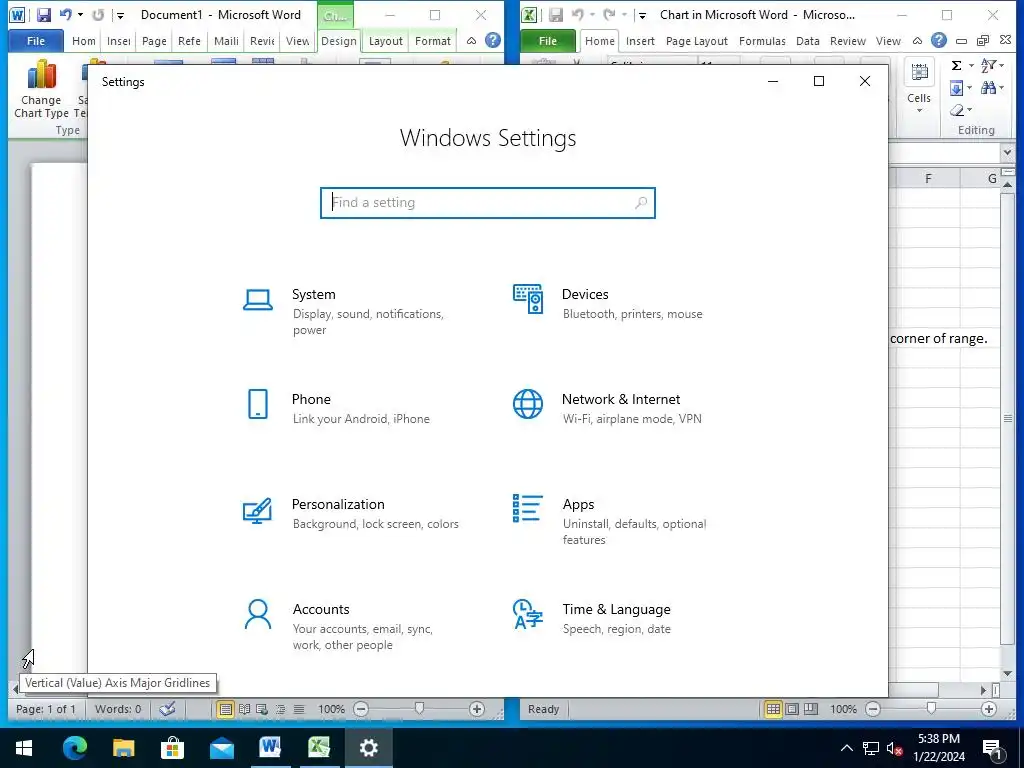Select Outline view in Word status bar

pos(281,709)
